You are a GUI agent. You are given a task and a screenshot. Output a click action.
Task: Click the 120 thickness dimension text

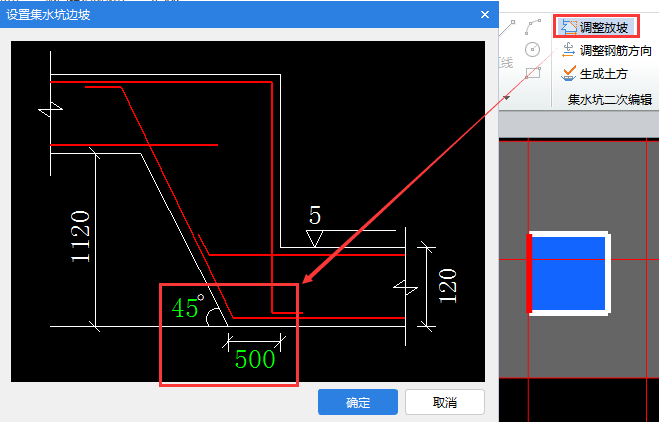448,286
